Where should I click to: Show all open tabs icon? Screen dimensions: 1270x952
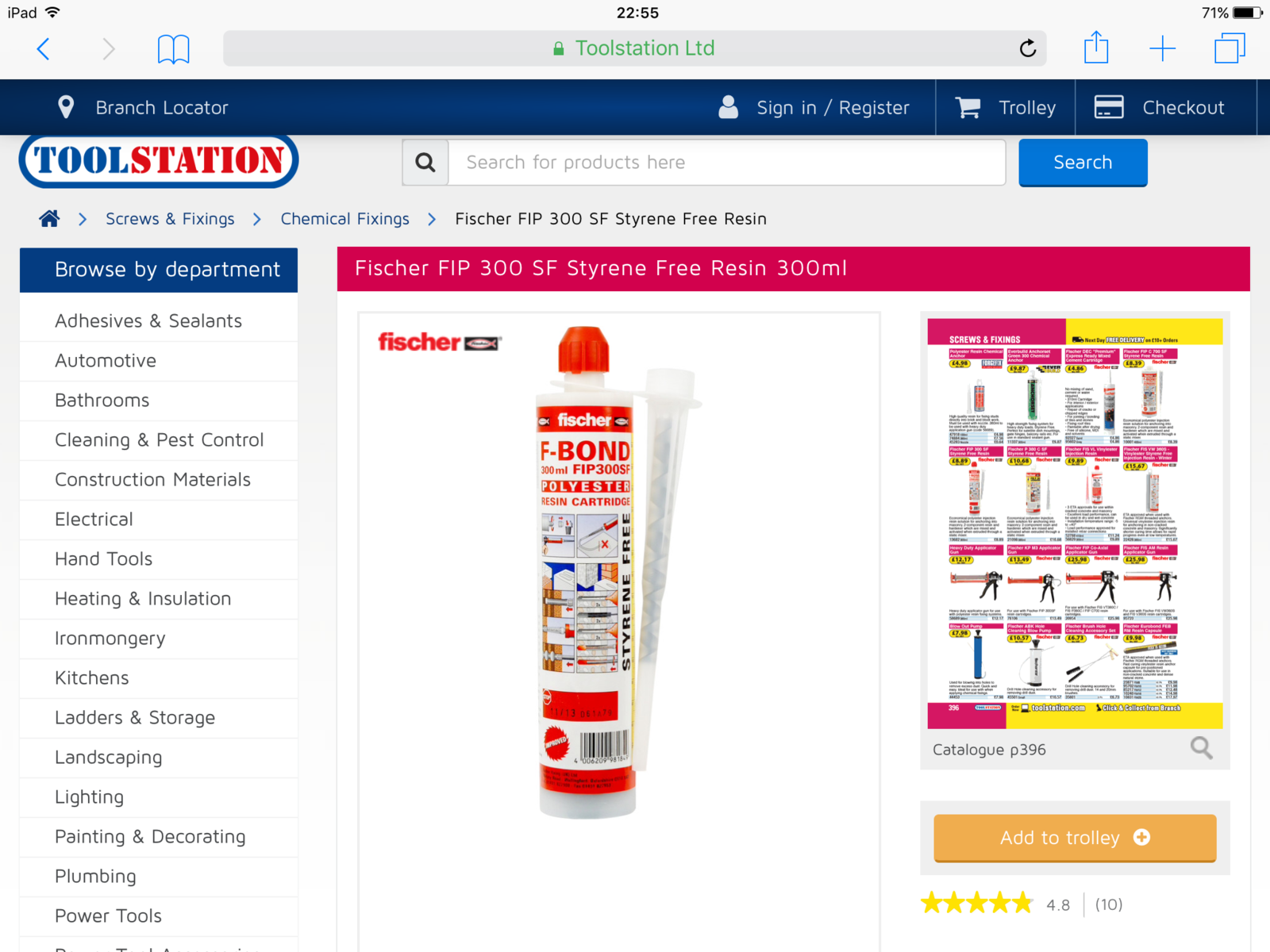click(1230, 48)
